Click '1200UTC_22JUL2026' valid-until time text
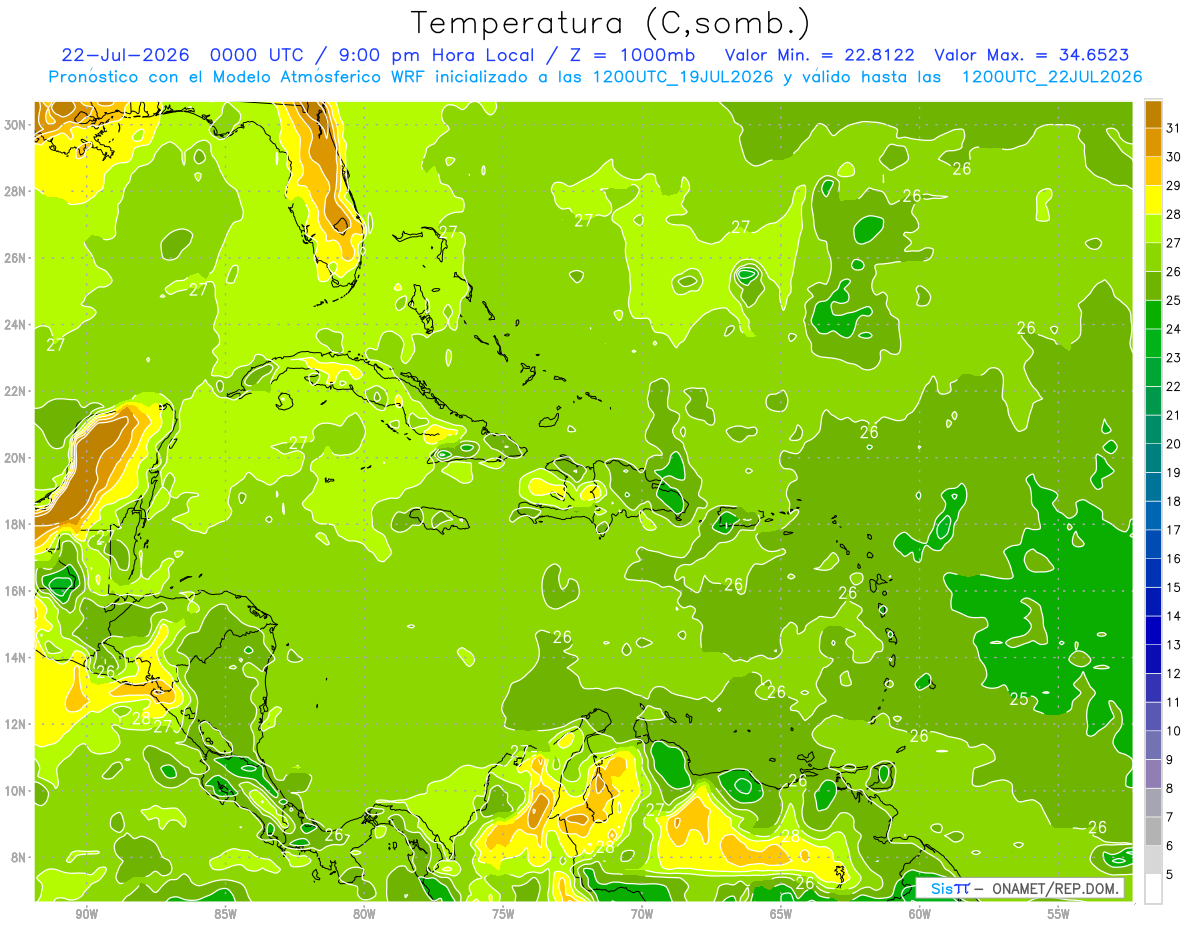This screenshot has width=1200, height=927. coord(1051,77)
